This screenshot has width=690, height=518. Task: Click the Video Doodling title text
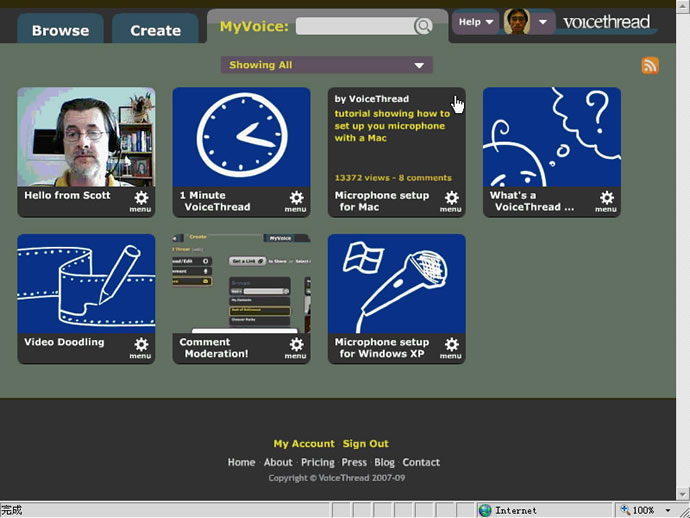pos(64,342)
